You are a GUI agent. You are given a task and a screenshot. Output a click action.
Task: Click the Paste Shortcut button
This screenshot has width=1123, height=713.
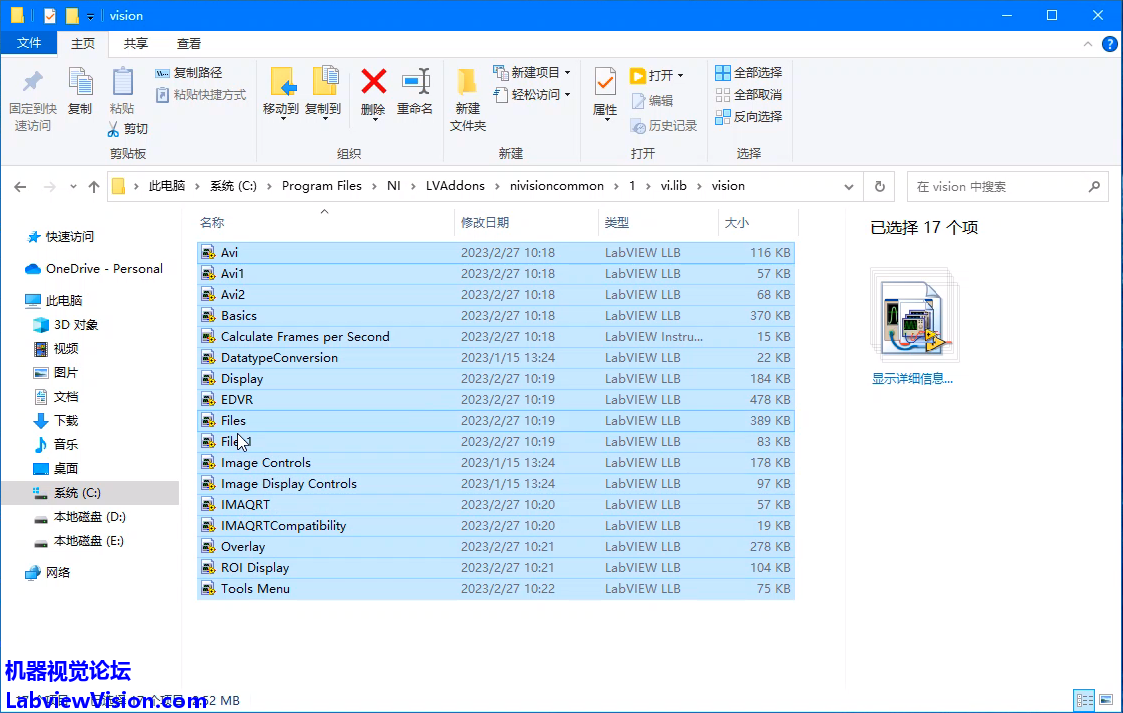pyautogui.click(x=201, y=95)
